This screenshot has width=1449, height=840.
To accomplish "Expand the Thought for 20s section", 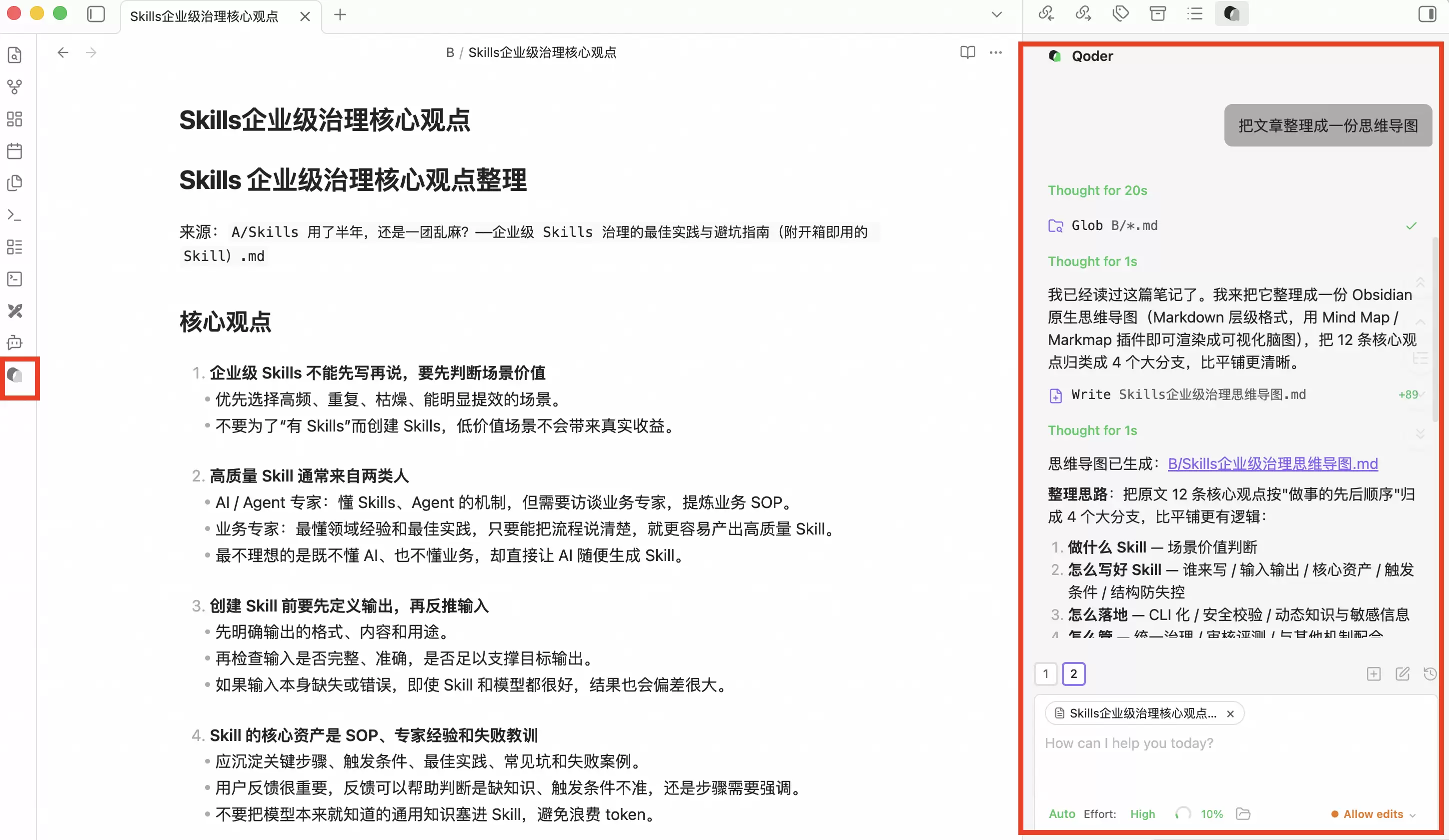I will [1097, 190].
